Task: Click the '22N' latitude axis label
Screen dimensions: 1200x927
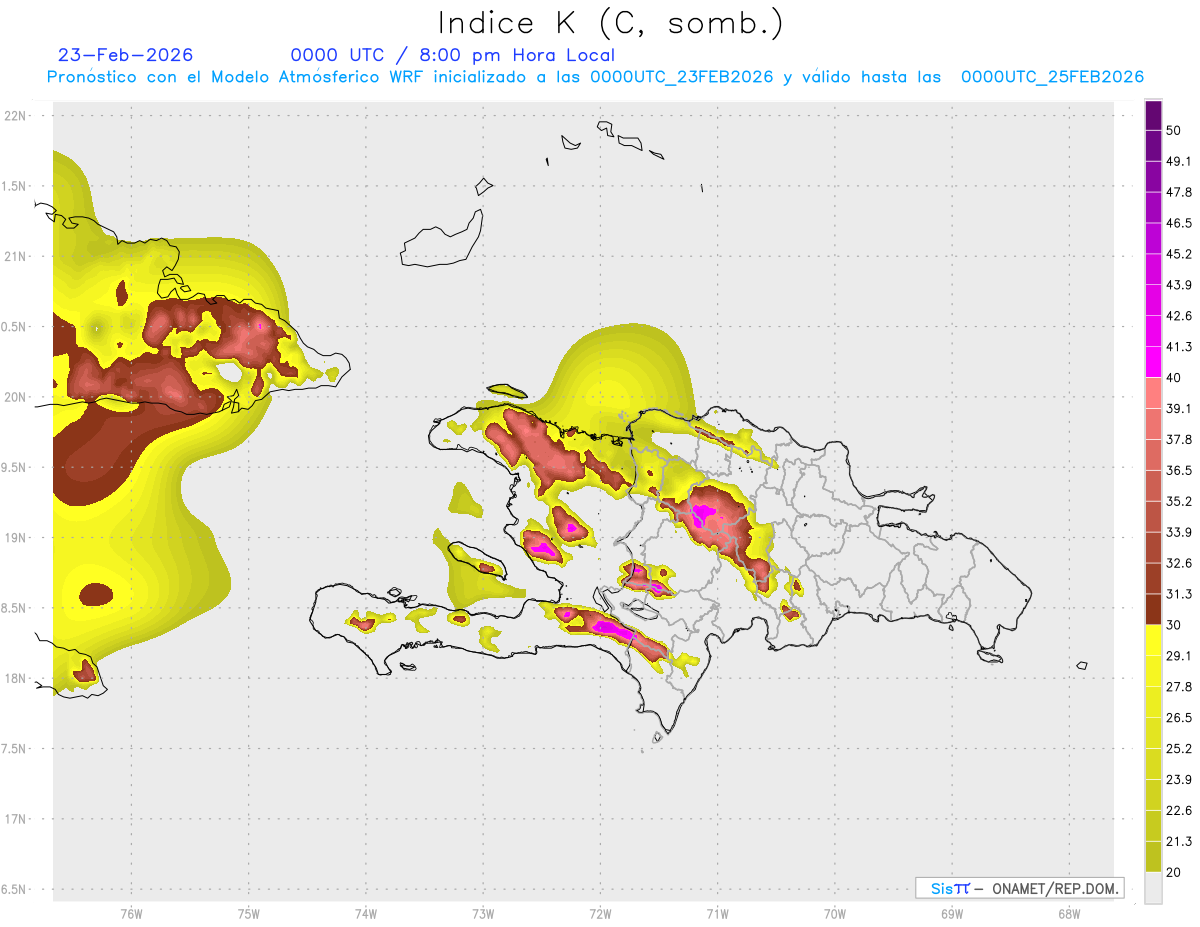Action: [15, 115]
